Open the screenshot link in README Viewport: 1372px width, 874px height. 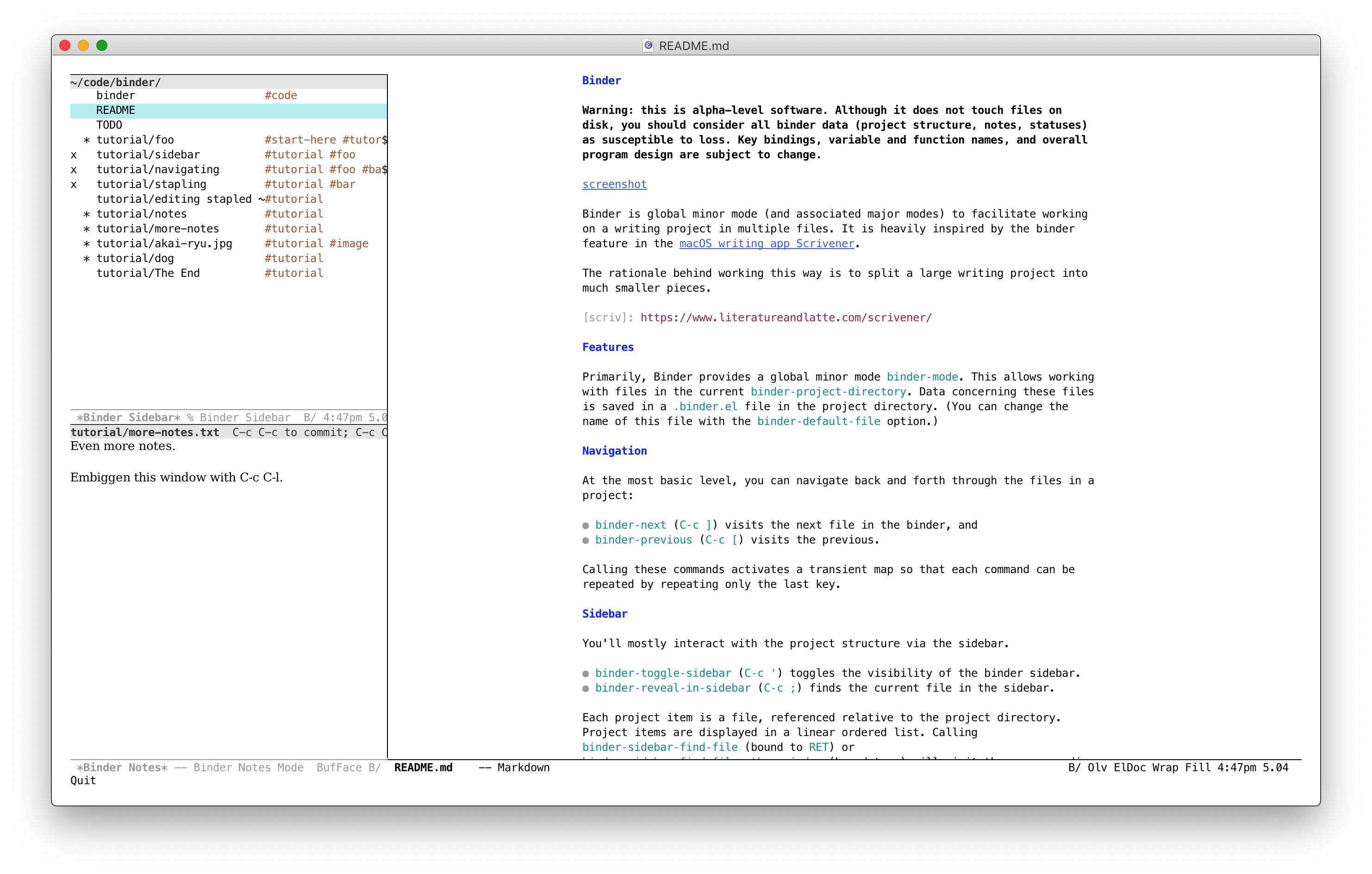pyautogui.click(x=614, y=184)
